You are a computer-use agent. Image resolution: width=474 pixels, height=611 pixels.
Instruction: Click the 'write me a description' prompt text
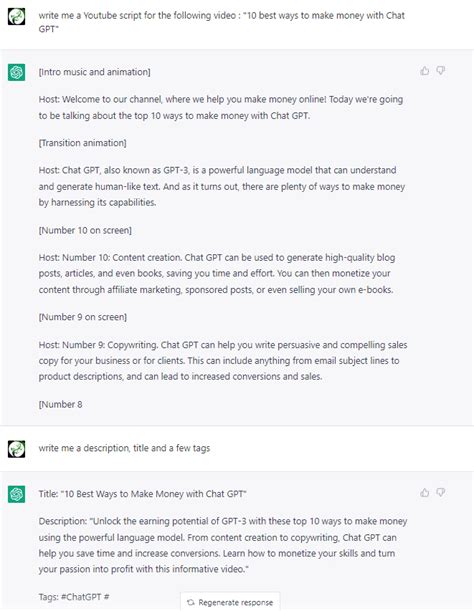(124, 448)
